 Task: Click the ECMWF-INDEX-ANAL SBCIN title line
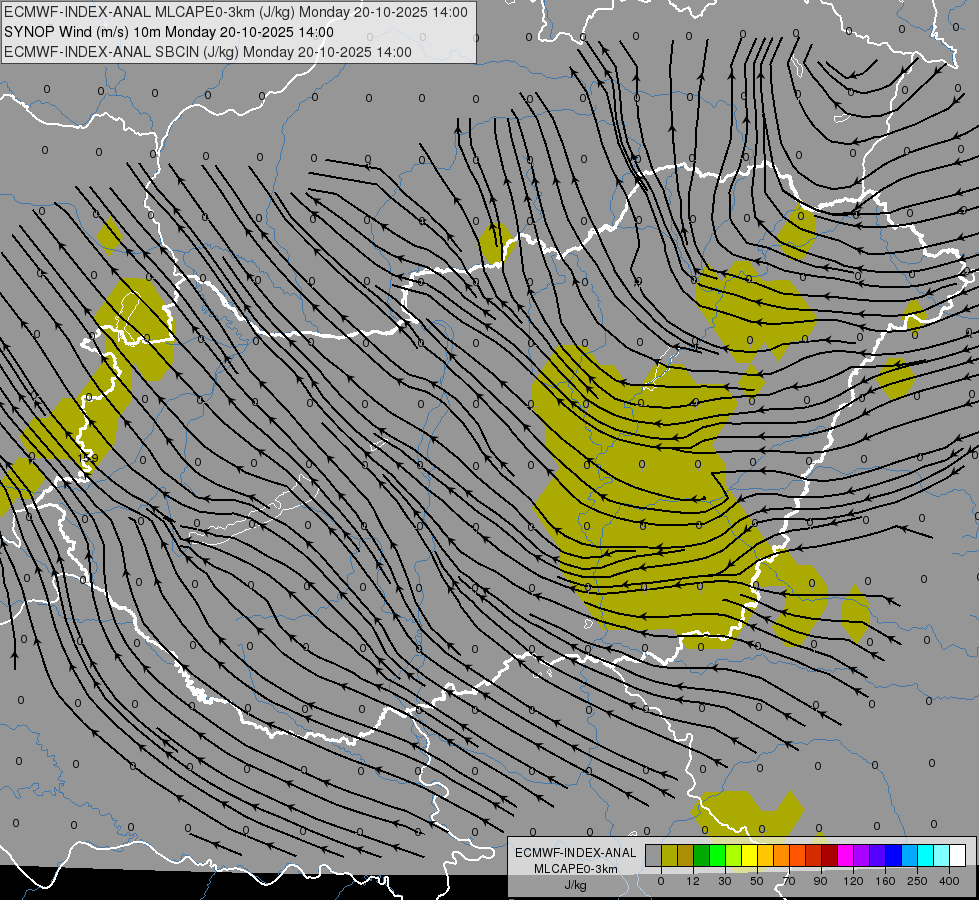(x=208, y=52)
